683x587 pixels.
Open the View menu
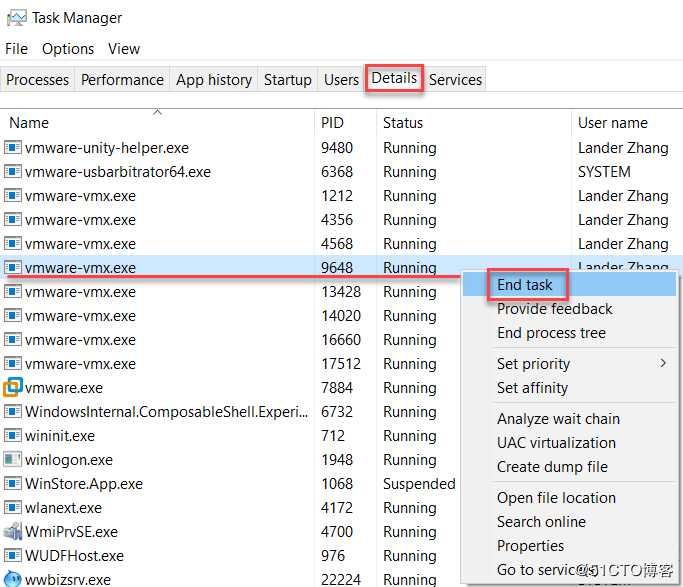click(124, 49)
